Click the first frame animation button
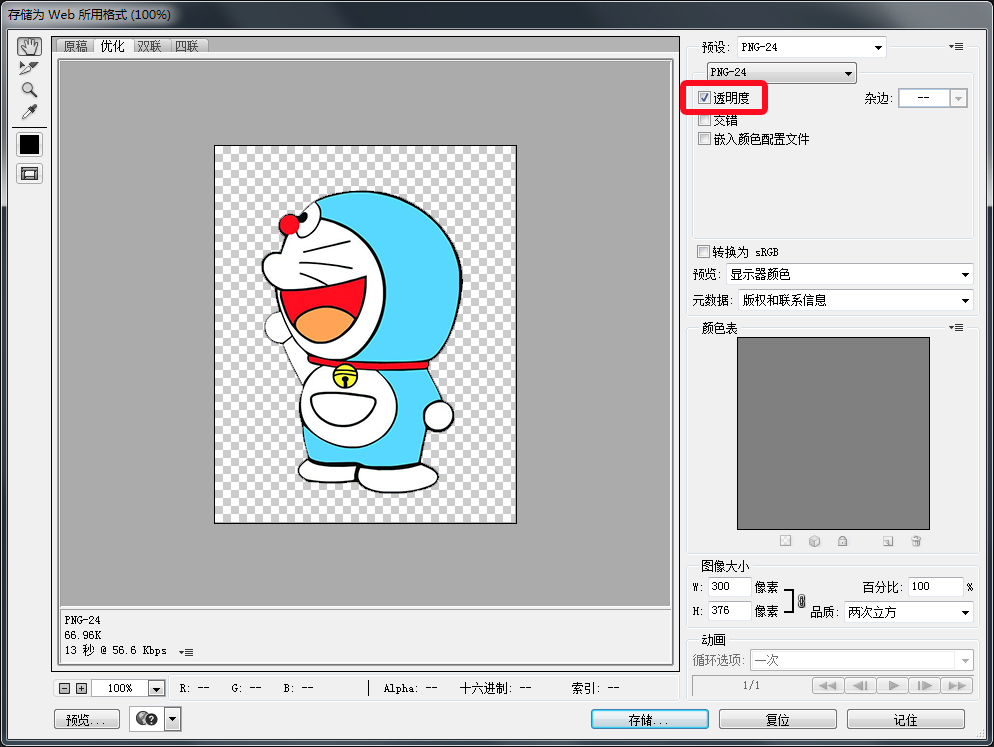The image size is (994, 747). (x=828, y=685)
